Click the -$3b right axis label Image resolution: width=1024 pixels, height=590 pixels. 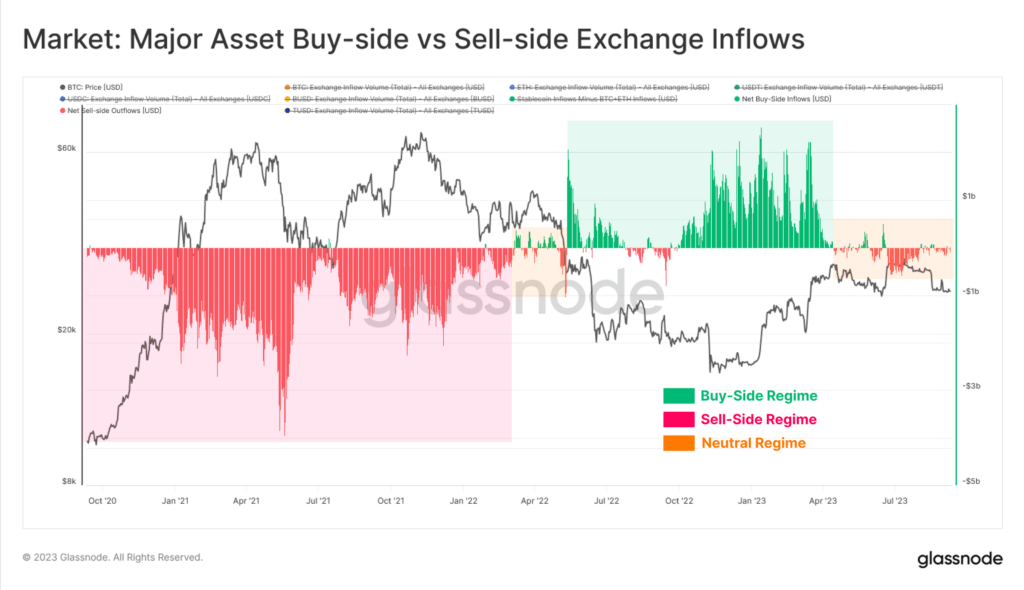tap(971, 386)
